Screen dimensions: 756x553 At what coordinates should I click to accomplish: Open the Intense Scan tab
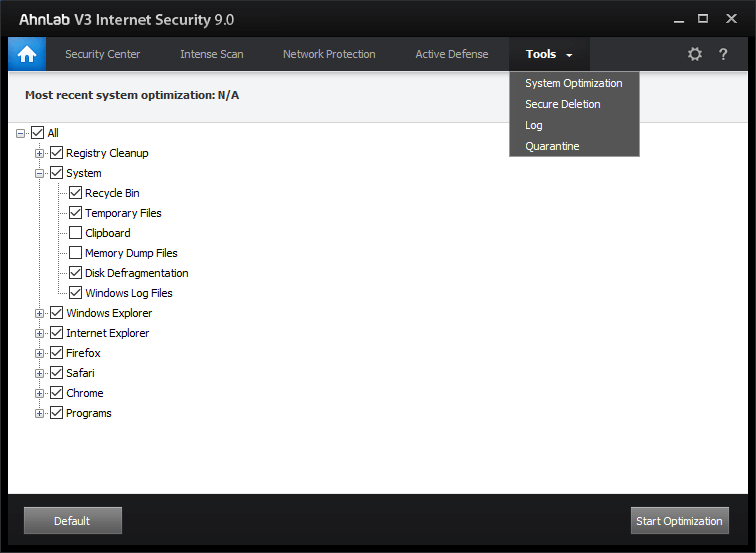point(211,54)
